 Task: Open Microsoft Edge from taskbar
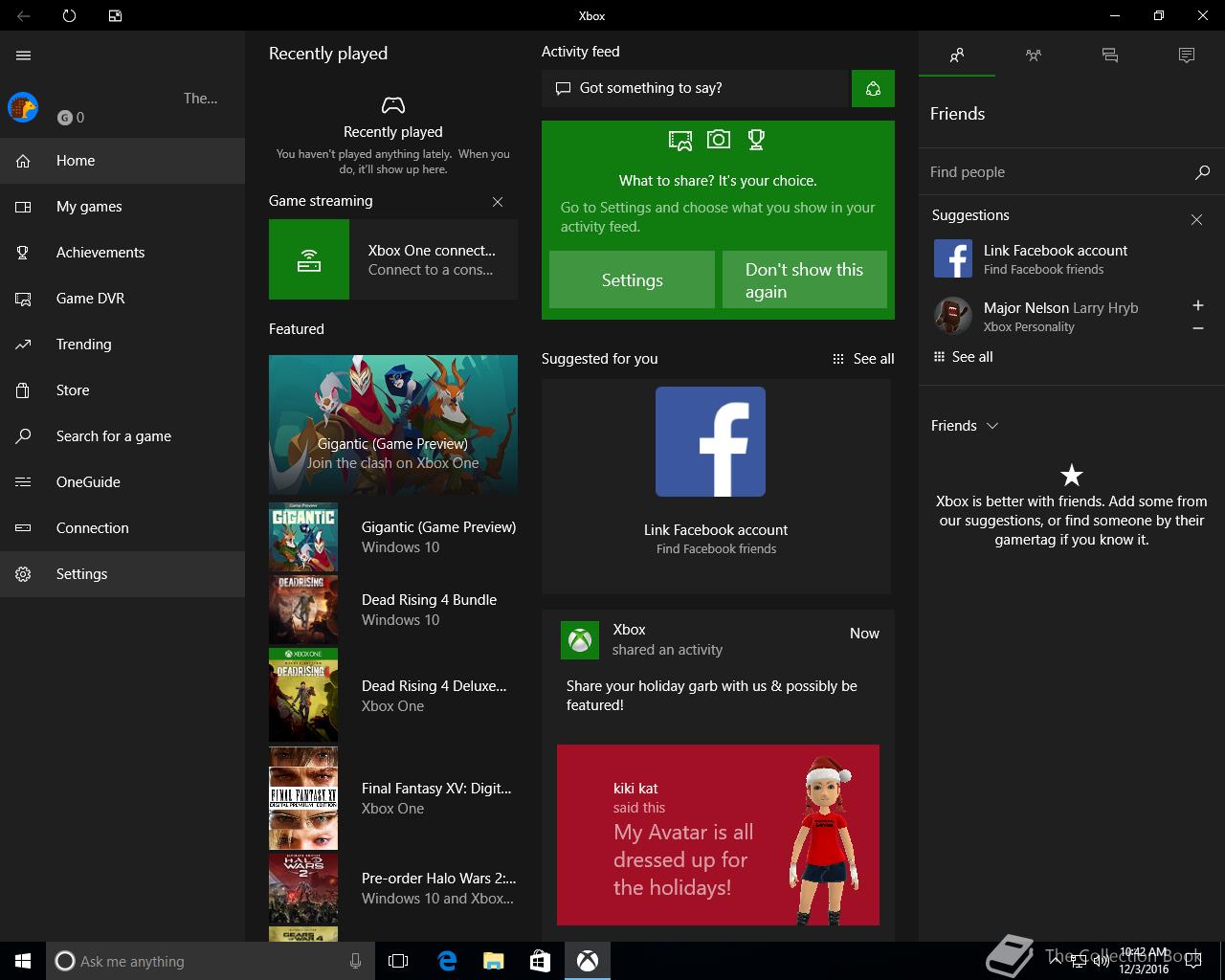click(x=446, y=961)
